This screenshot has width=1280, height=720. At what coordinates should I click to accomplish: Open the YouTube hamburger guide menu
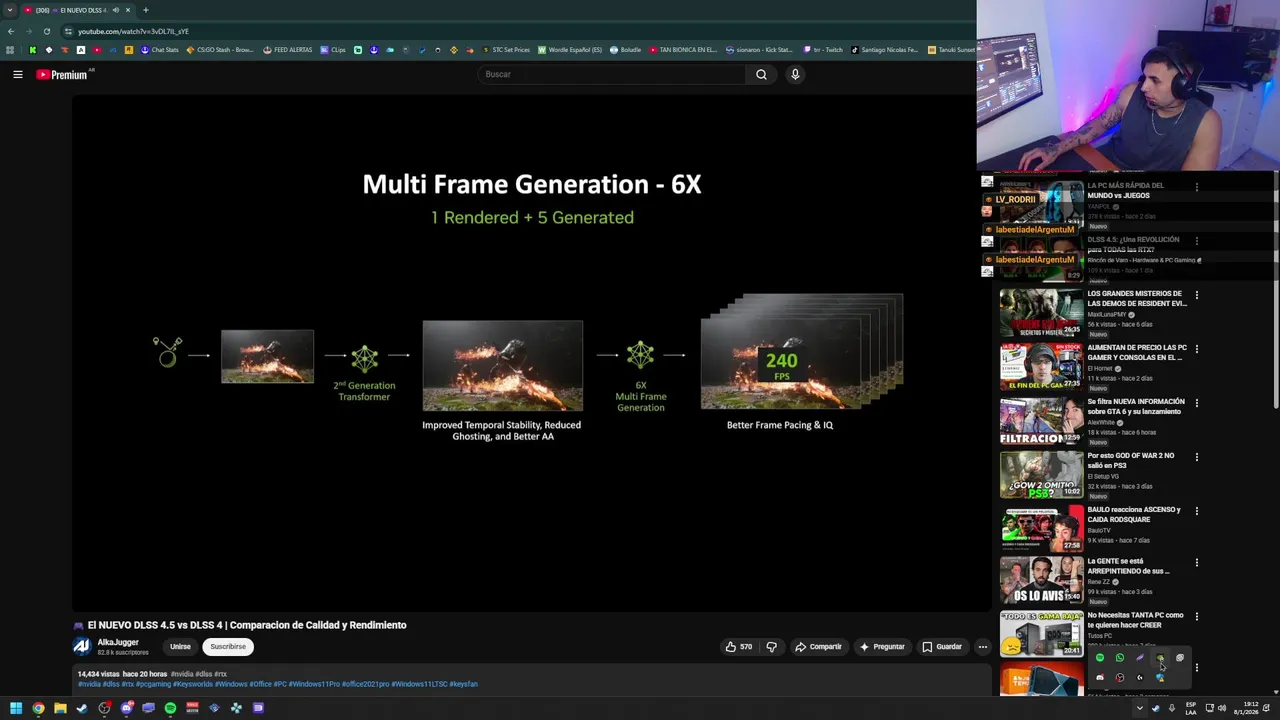pos(17,74)
